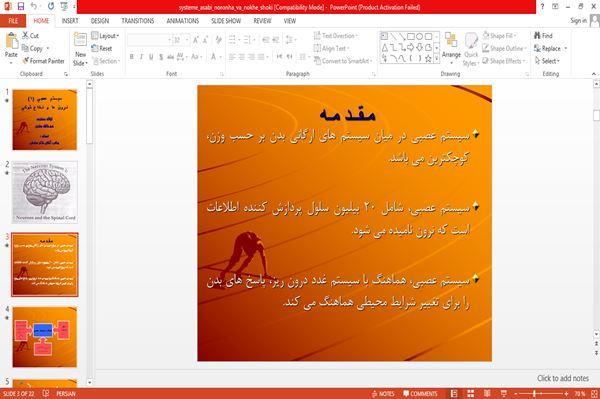
Task: Click the 70% zoom level
Action: (579, 394)
